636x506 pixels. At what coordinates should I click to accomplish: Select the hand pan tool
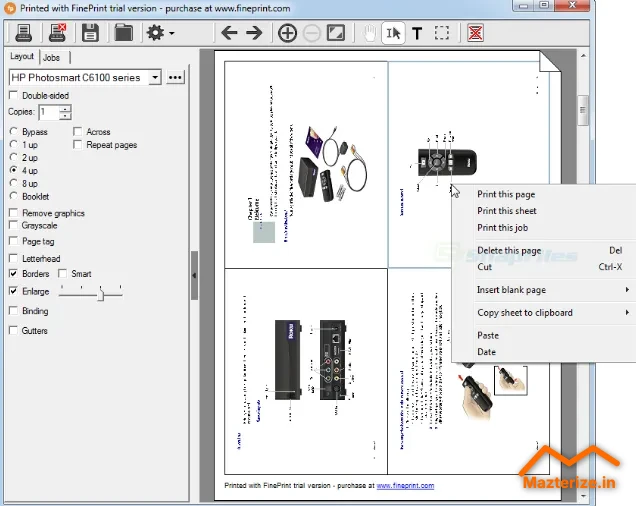369,33
